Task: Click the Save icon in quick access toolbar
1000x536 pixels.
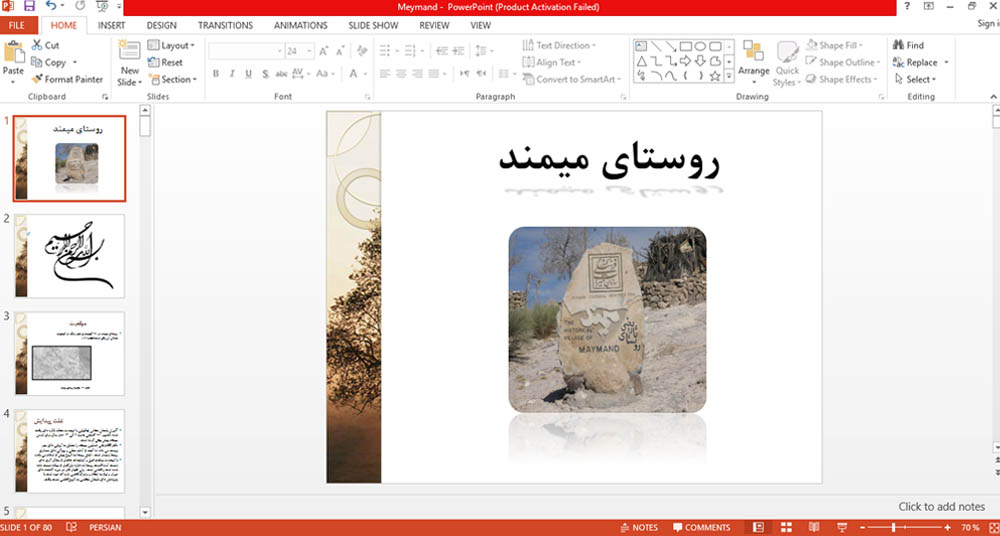Action: pos(29,6)
